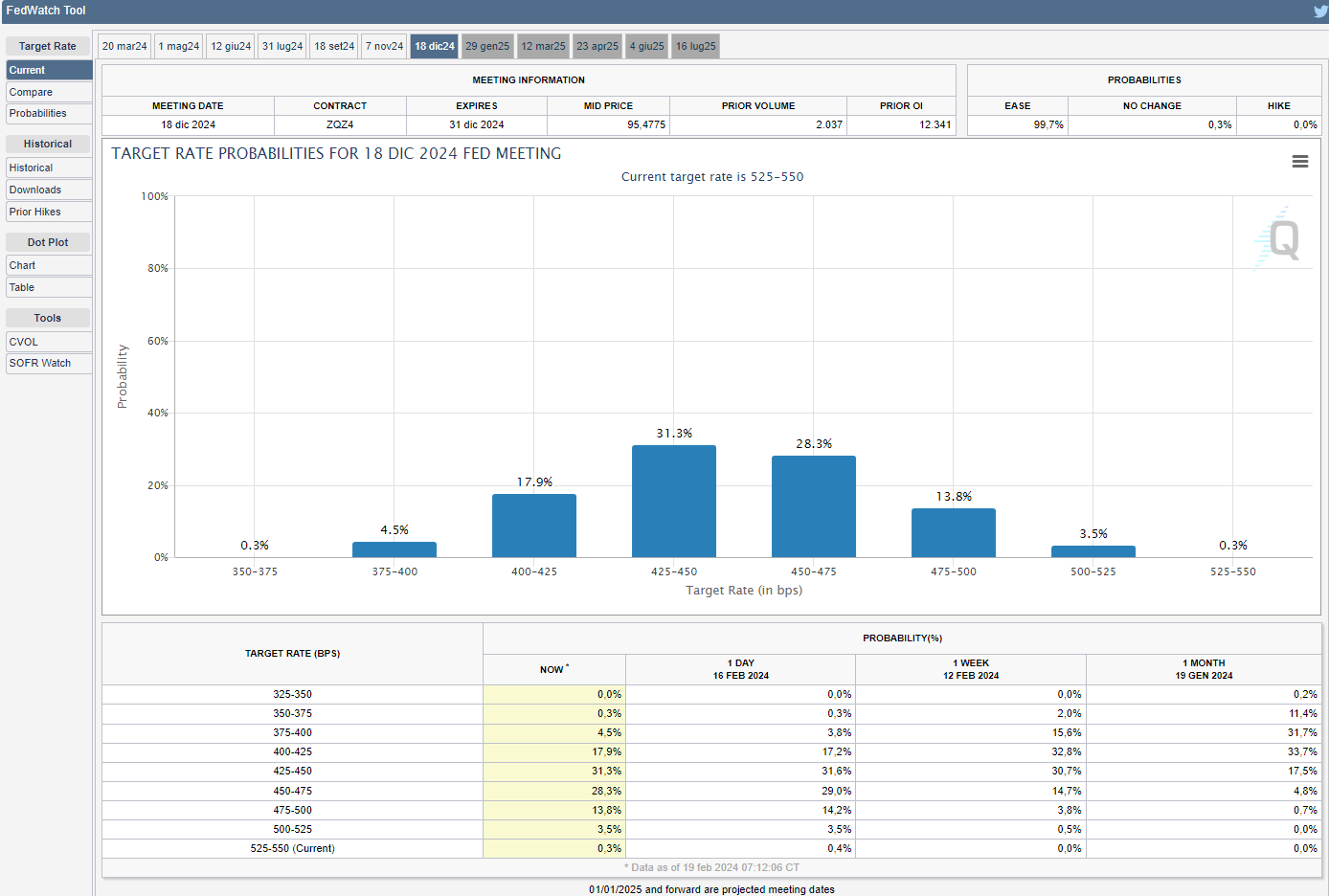This screenshot has height=896, width=1329.
Task: Click the Twitter bird icon
Action: 1320,11
